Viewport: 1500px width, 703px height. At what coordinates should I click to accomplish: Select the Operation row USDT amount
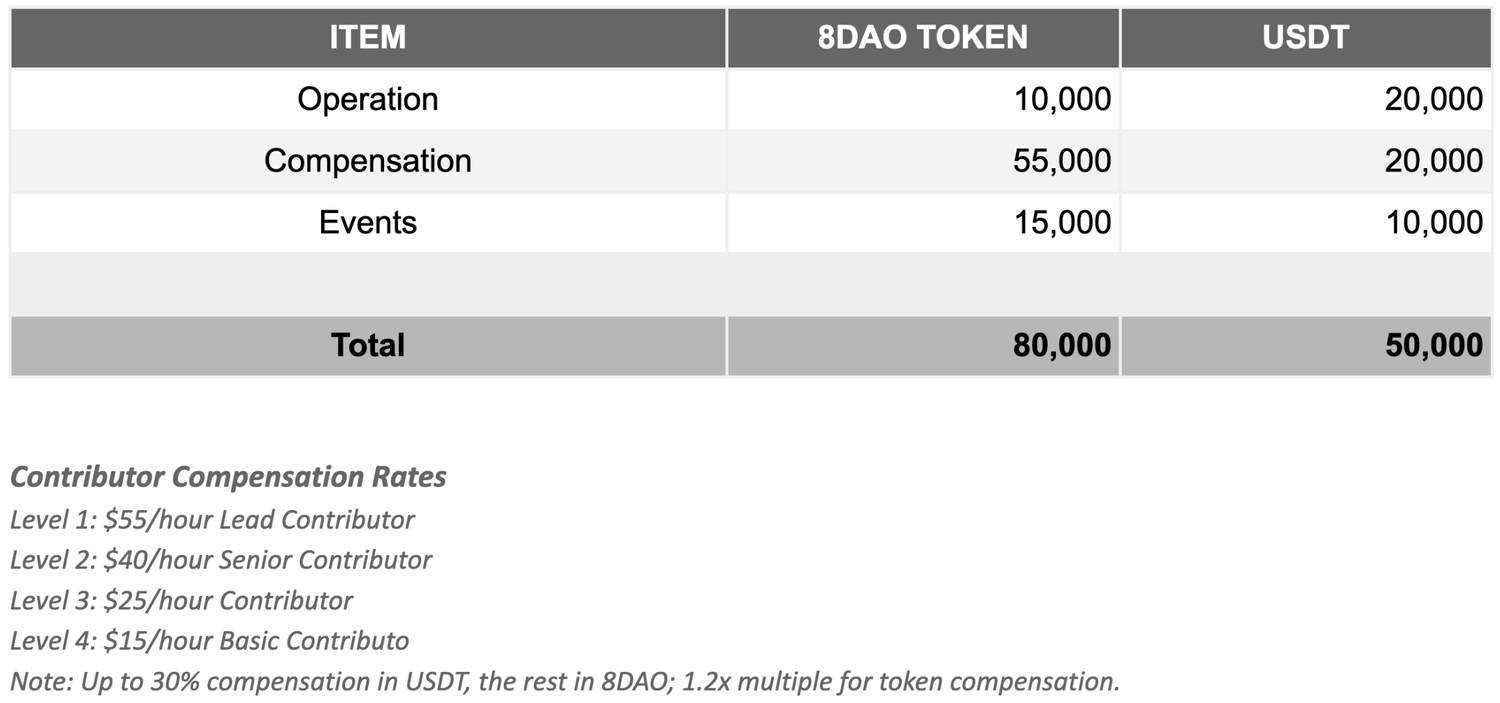(x=1433, y=99)
